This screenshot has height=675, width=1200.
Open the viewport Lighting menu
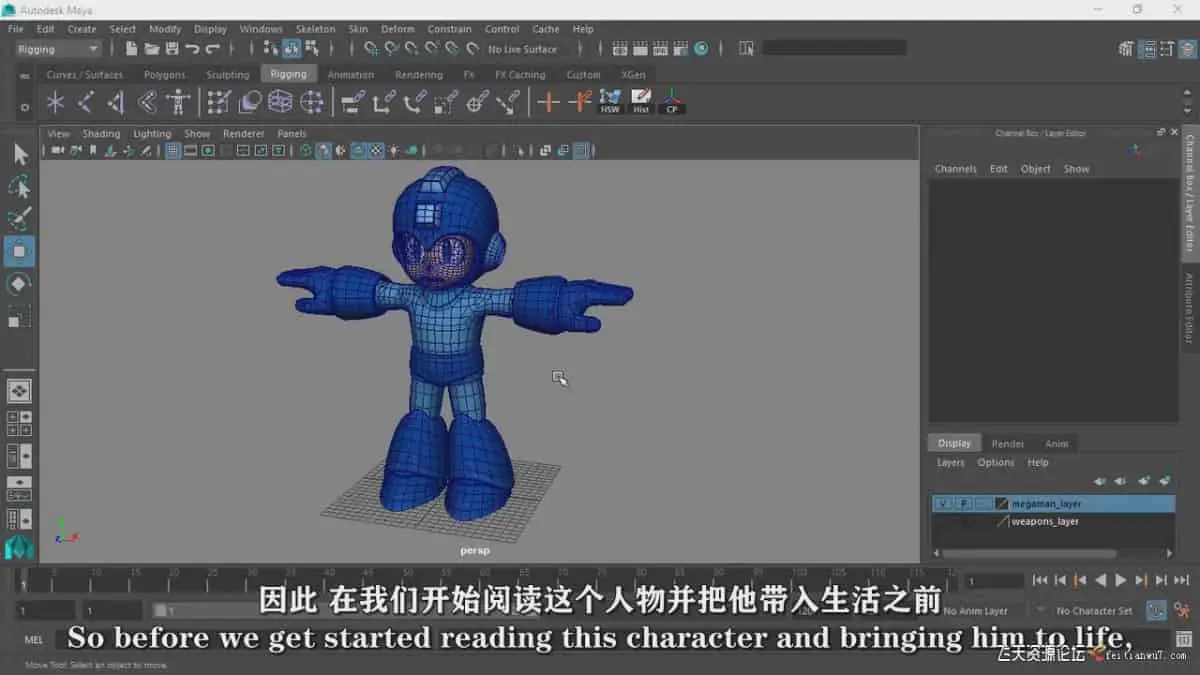[152, 133]
